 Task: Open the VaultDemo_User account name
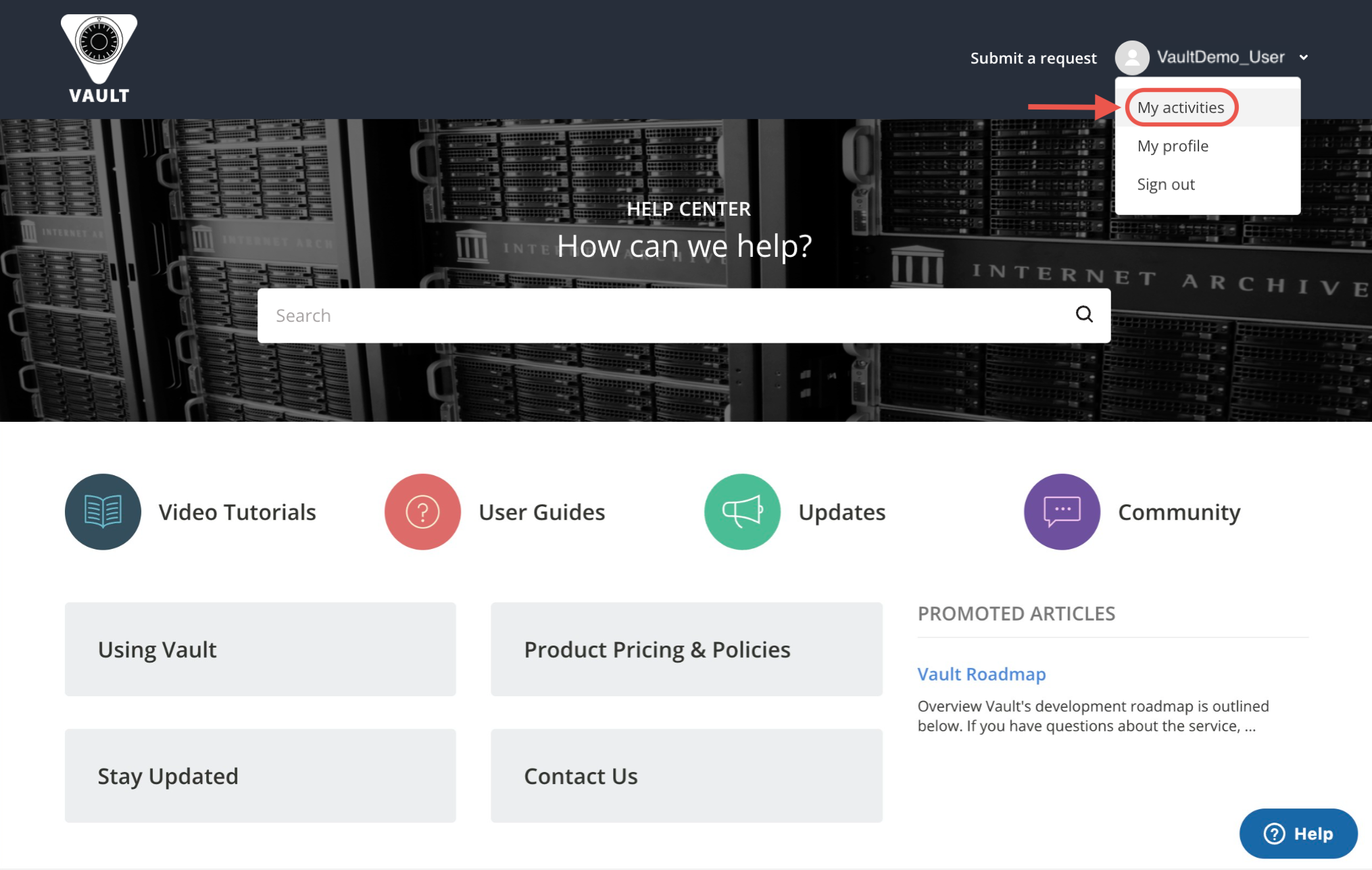[x=1221, y=57]
